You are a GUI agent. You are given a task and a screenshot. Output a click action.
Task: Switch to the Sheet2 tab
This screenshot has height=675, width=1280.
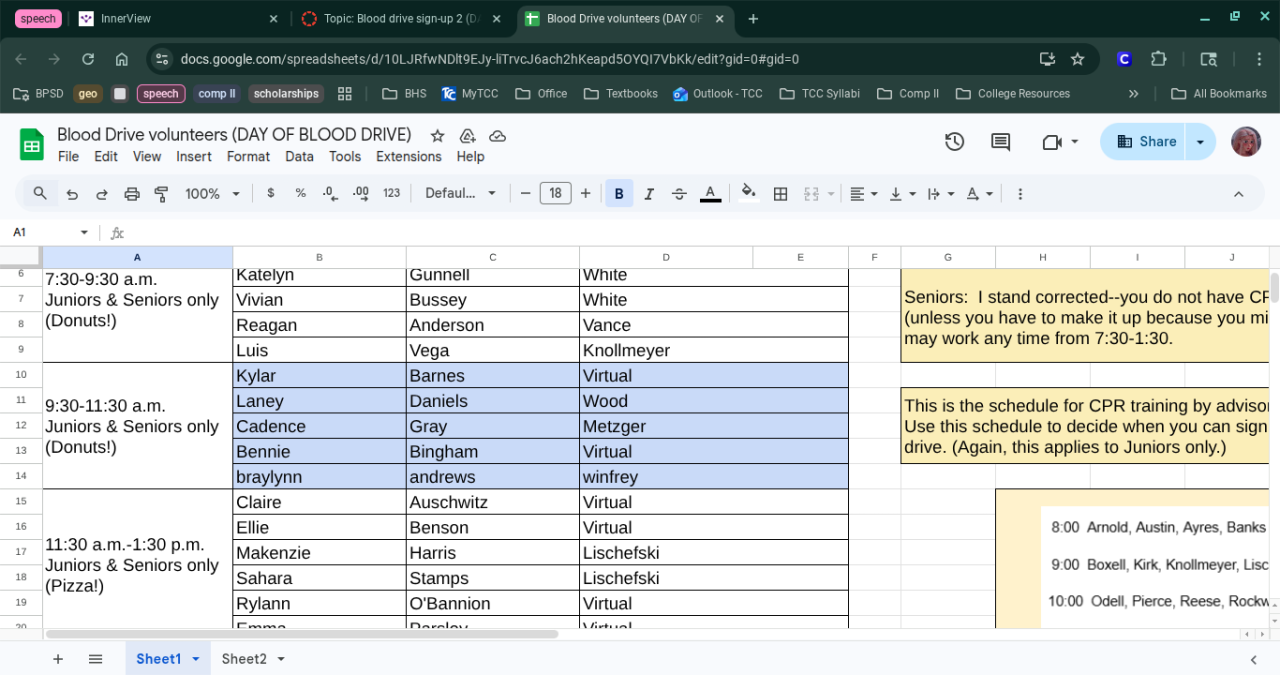coord(244,659)
